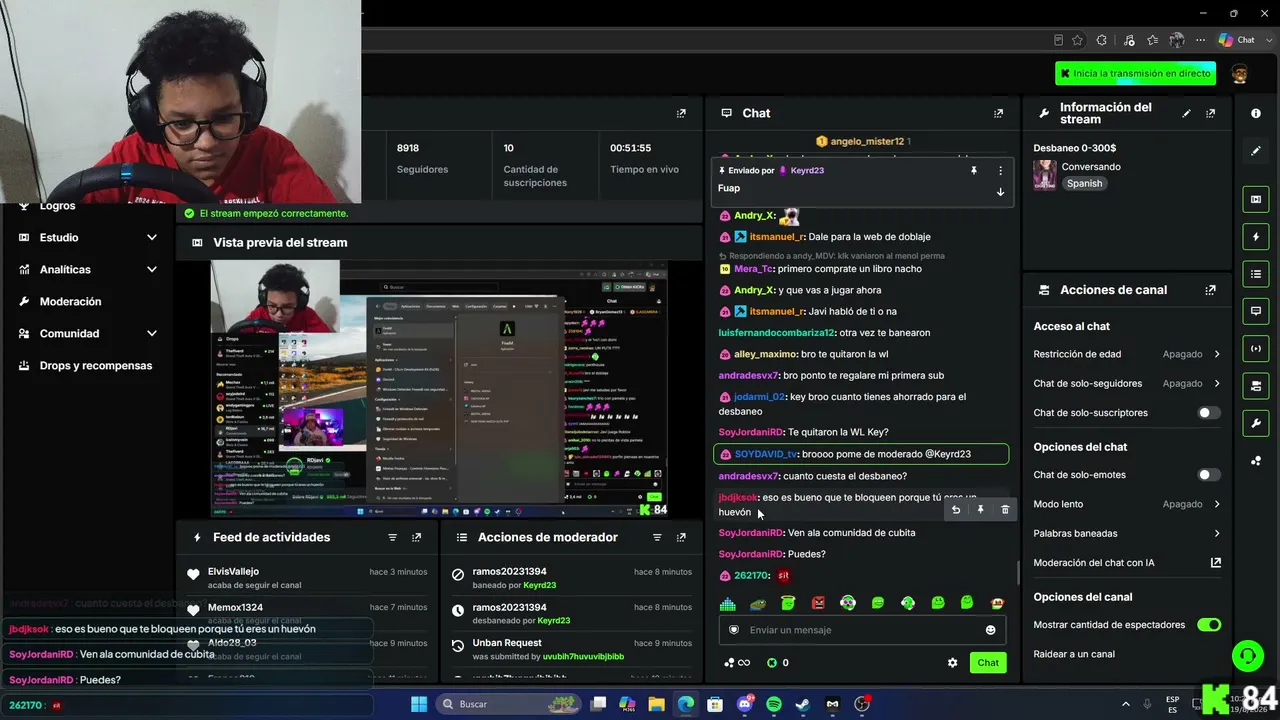Unpin the pinned message from Keyrd23
Screen dimensions: 1280x720
pyautogui.click(x=973, y=171)
